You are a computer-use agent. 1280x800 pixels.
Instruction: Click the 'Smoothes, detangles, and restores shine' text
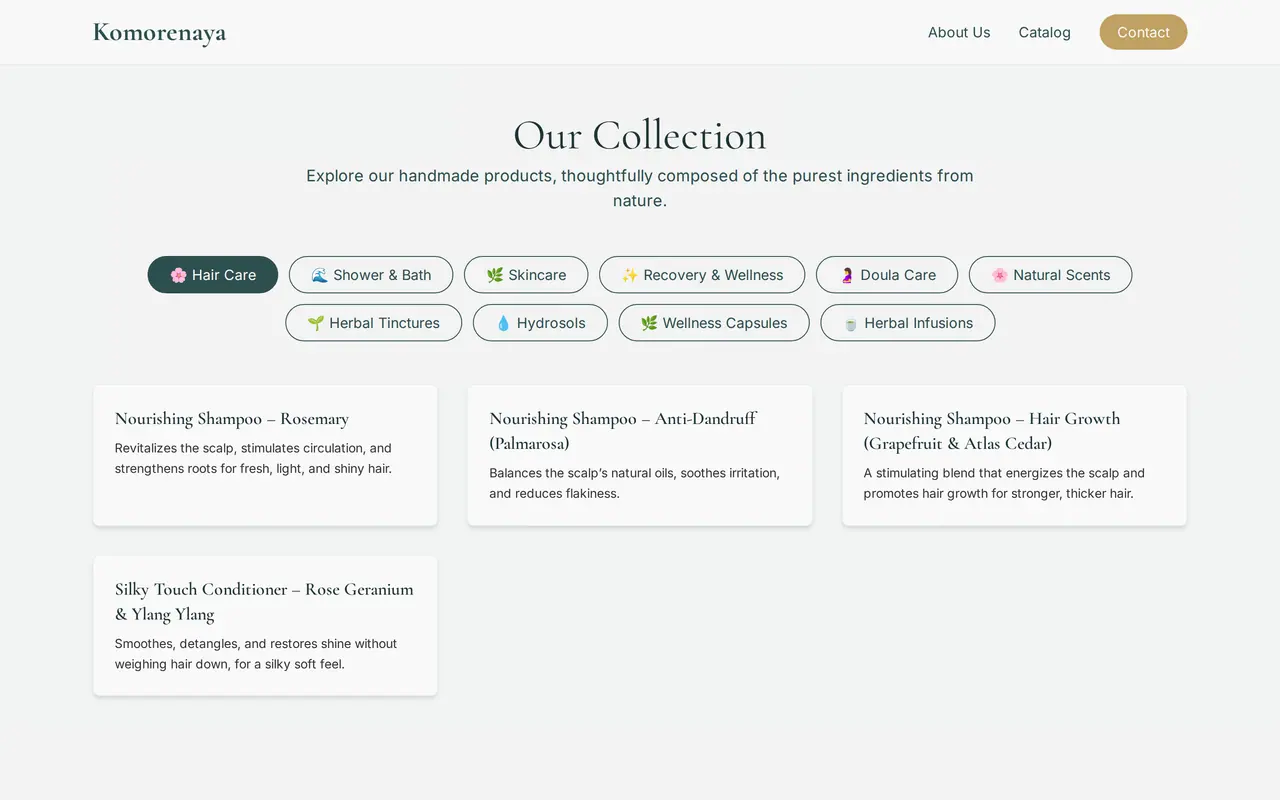pos(256,654)
